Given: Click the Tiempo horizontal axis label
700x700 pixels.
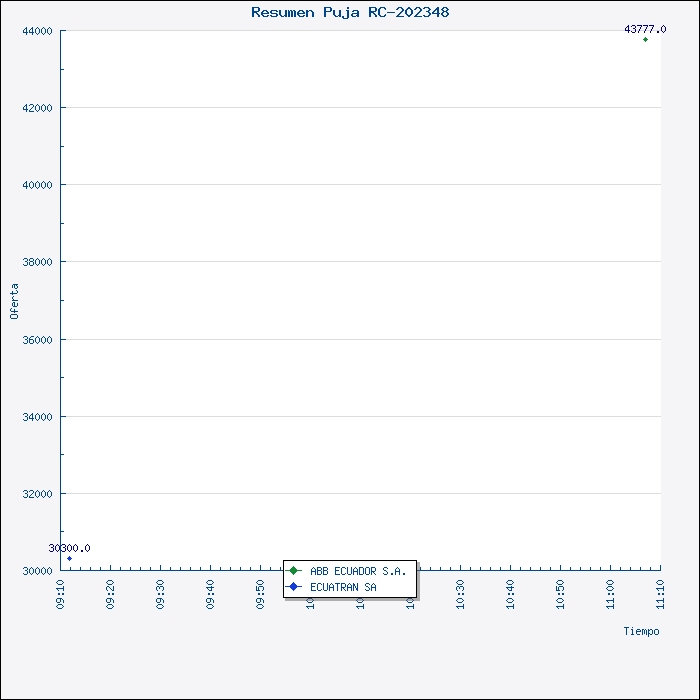Looking at the screenshot, I should pyautogui.click(x=641, y=631).
